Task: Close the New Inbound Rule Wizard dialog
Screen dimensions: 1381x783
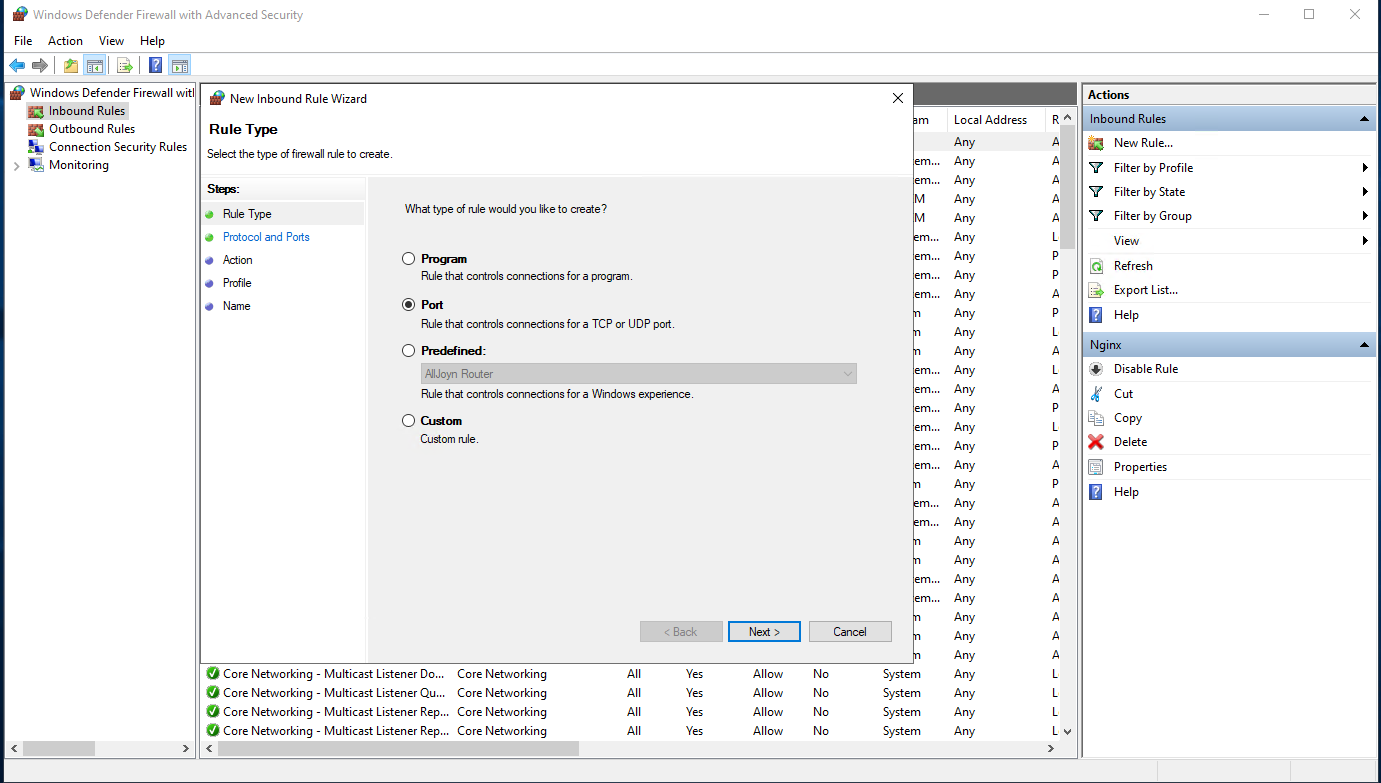Action: [x=897, y=98]
